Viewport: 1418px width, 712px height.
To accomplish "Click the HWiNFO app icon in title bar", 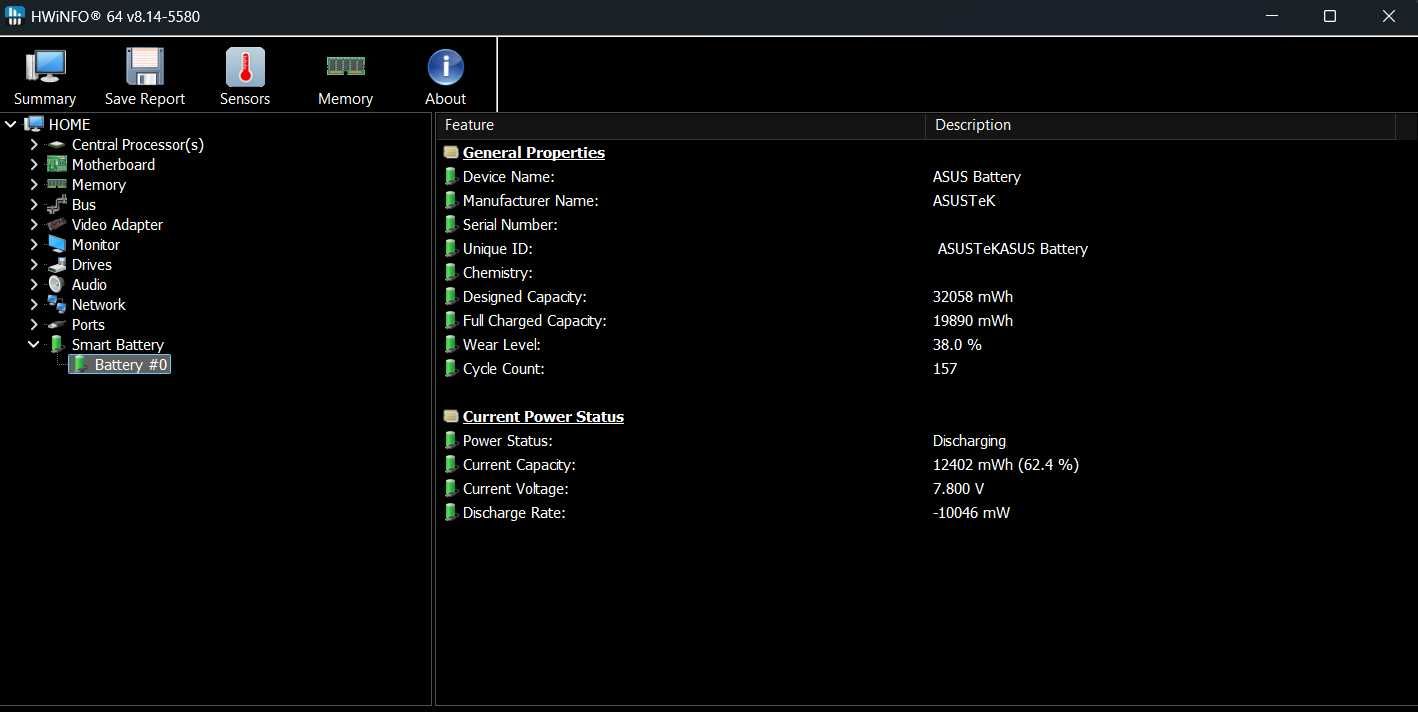I will 15,16.
